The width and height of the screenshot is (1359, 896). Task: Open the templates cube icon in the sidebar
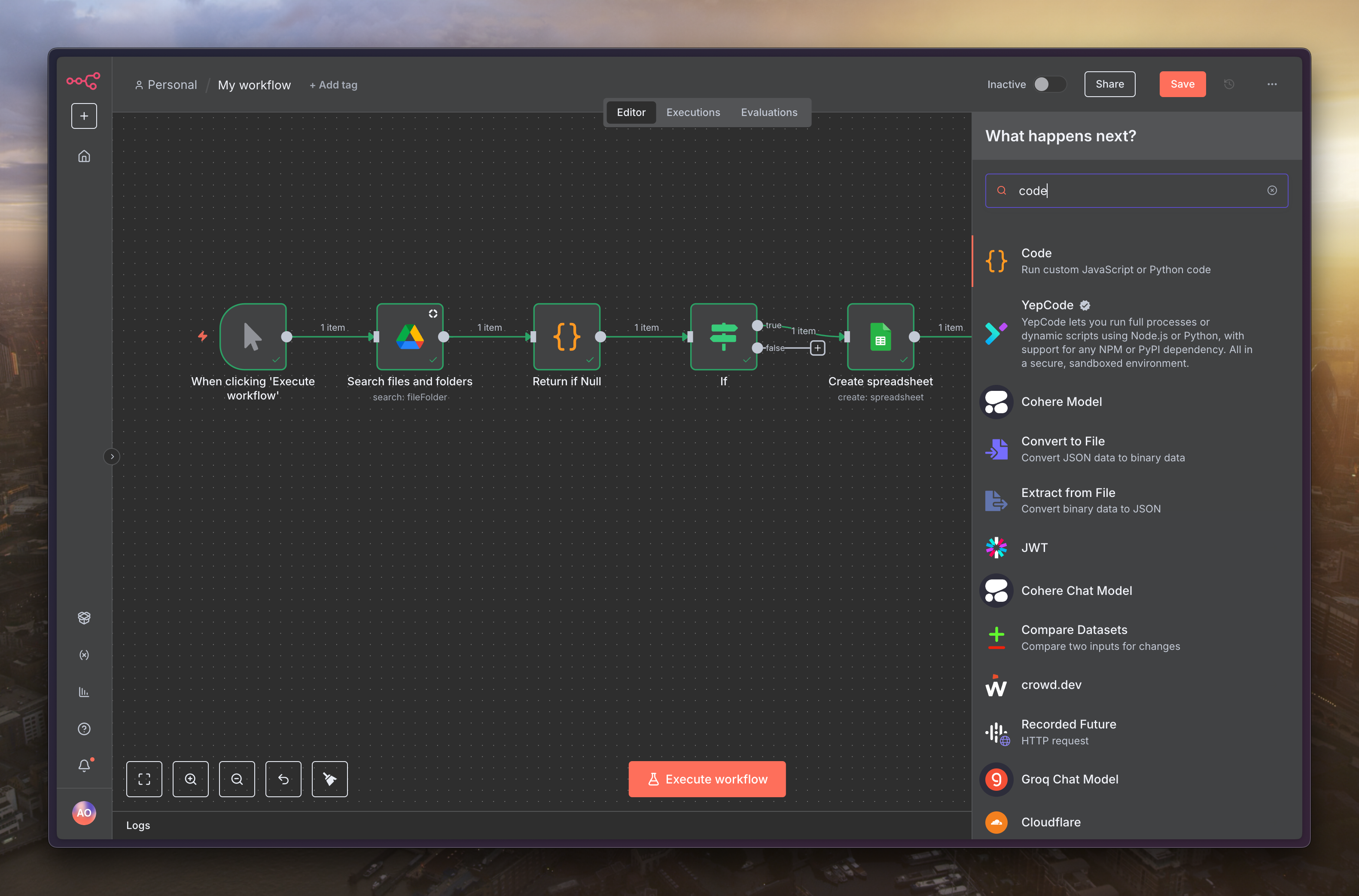click(84, 618)
